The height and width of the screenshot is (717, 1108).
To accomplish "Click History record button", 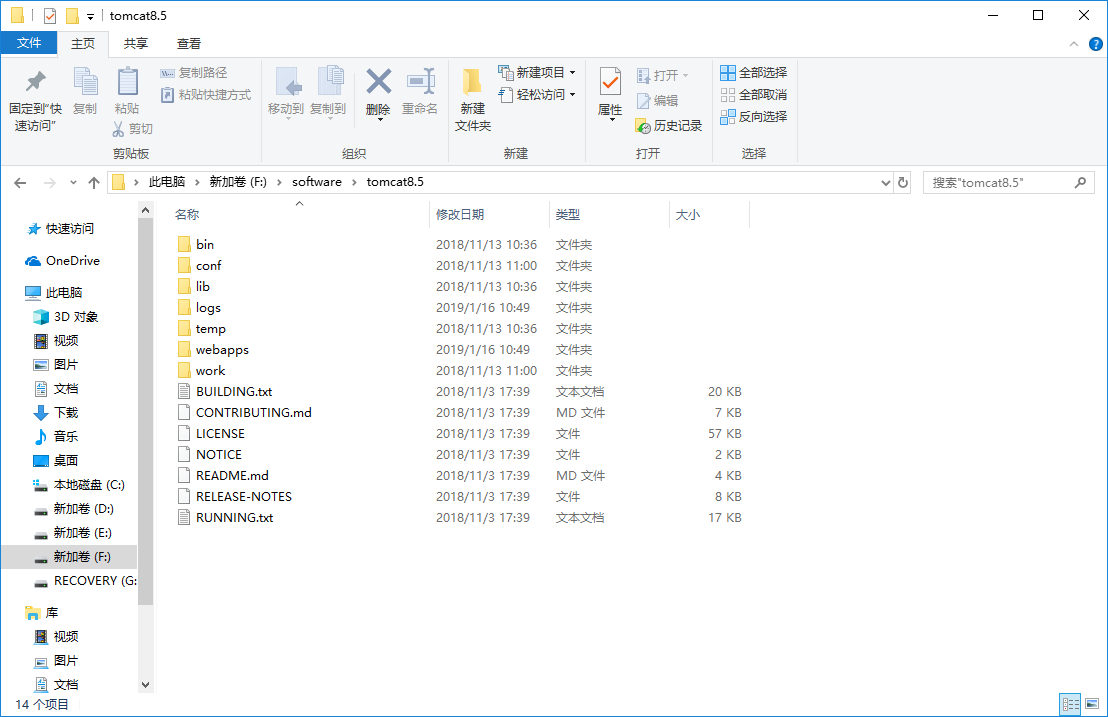I will pyautogui.click(x=668, y=126).
